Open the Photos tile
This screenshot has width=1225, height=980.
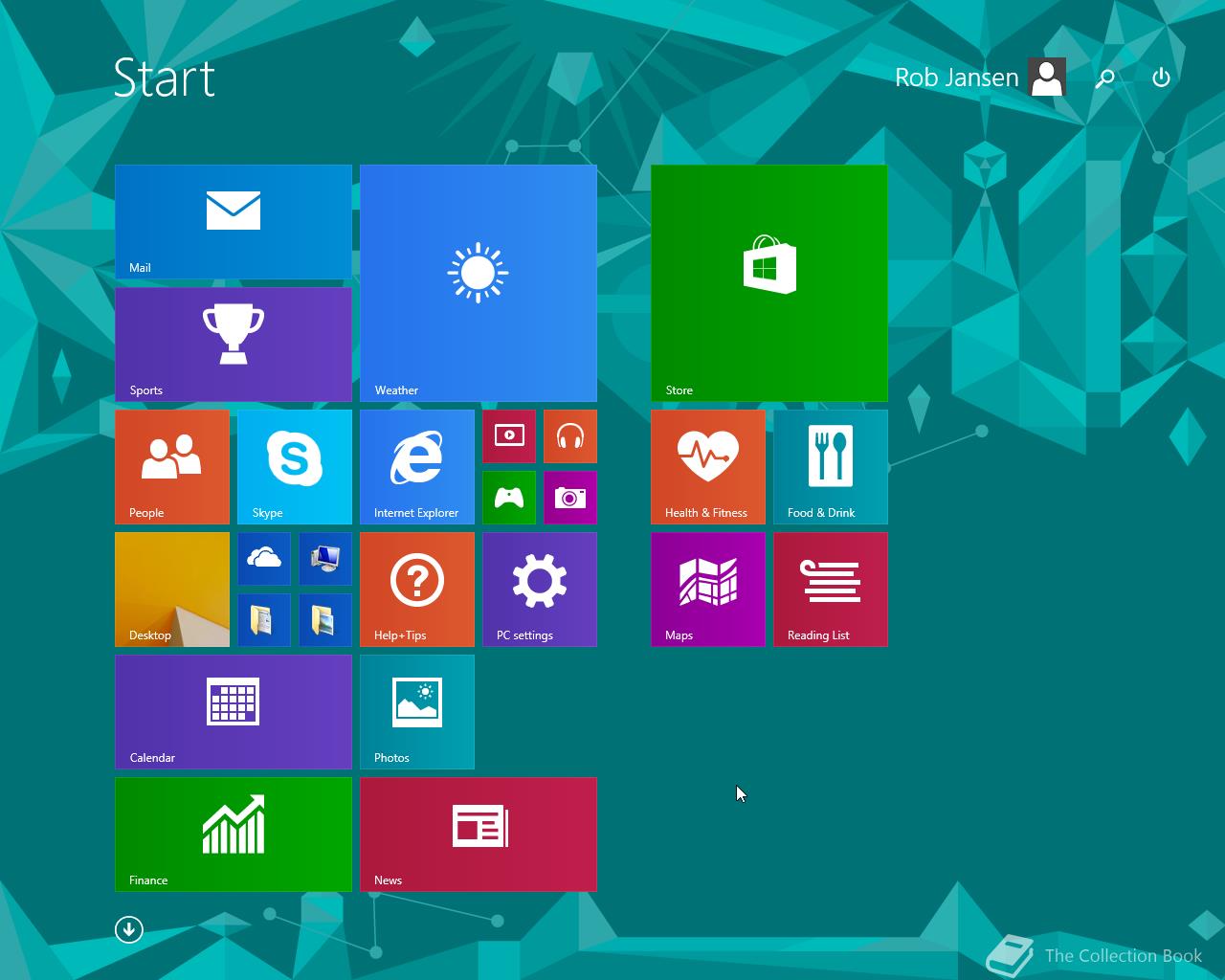click(417, 712)
